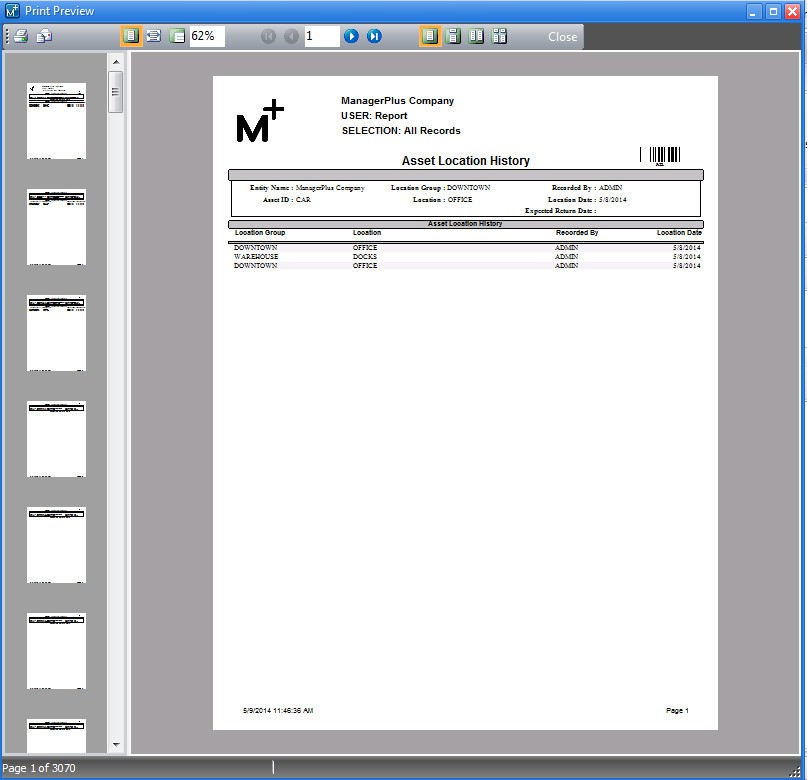Select the third page thumbnail
The image size is (808, 780).
pyautogui.click(x=56, y=332)
